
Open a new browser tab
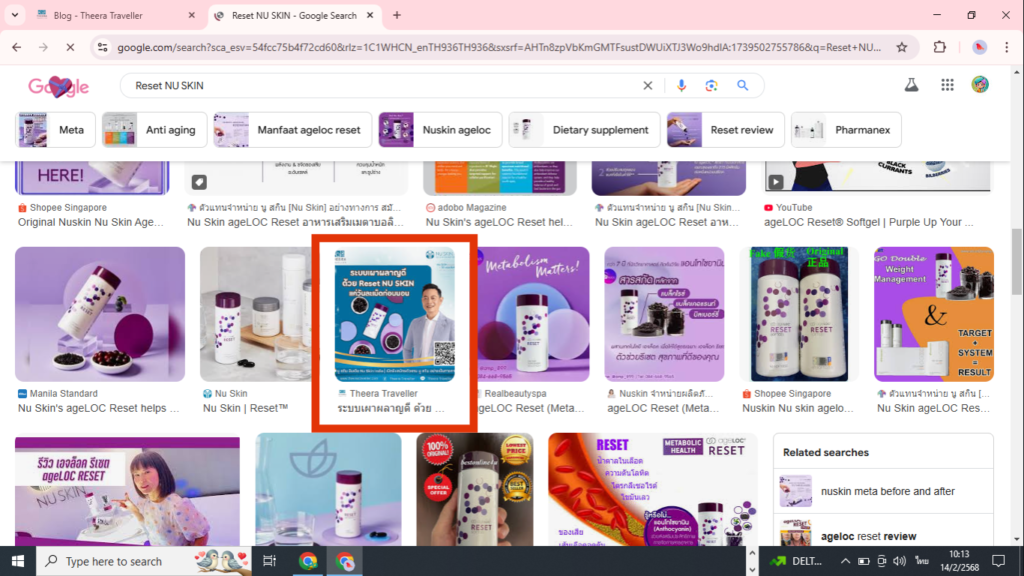tap(397, 15)
